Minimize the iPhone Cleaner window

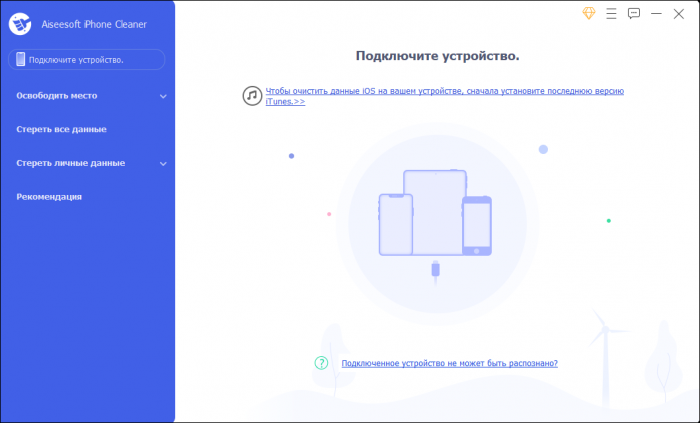click(656, 14)
